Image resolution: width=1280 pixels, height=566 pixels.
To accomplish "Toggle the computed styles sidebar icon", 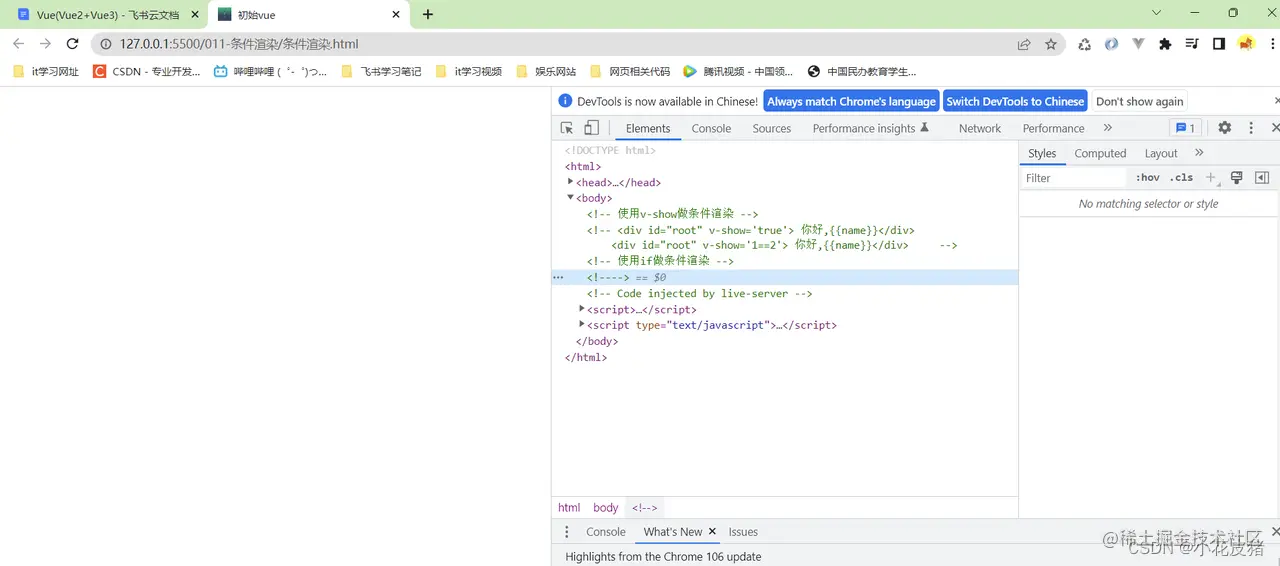I will tap(1262, 177).
